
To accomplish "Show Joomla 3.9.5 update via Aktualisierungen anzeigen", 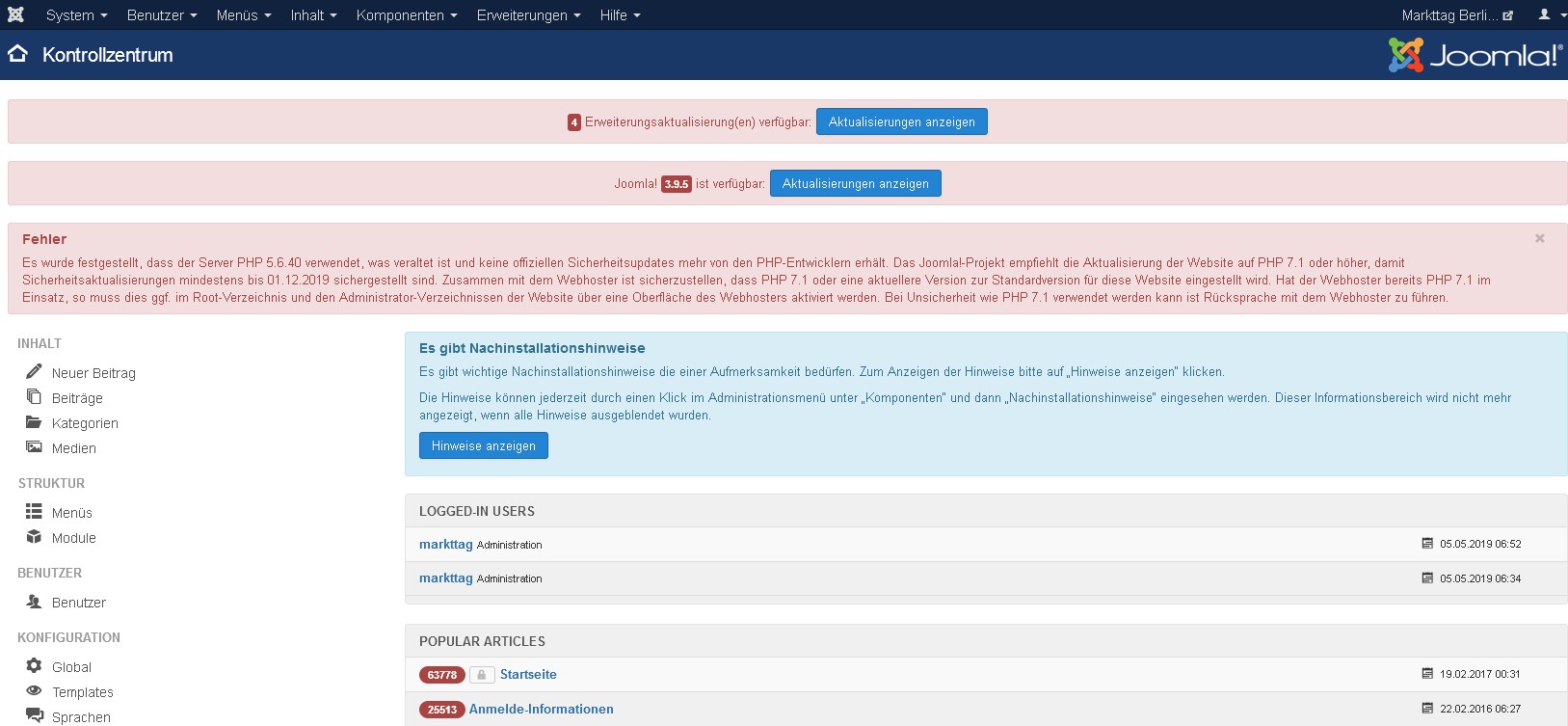I will [855, 183].
